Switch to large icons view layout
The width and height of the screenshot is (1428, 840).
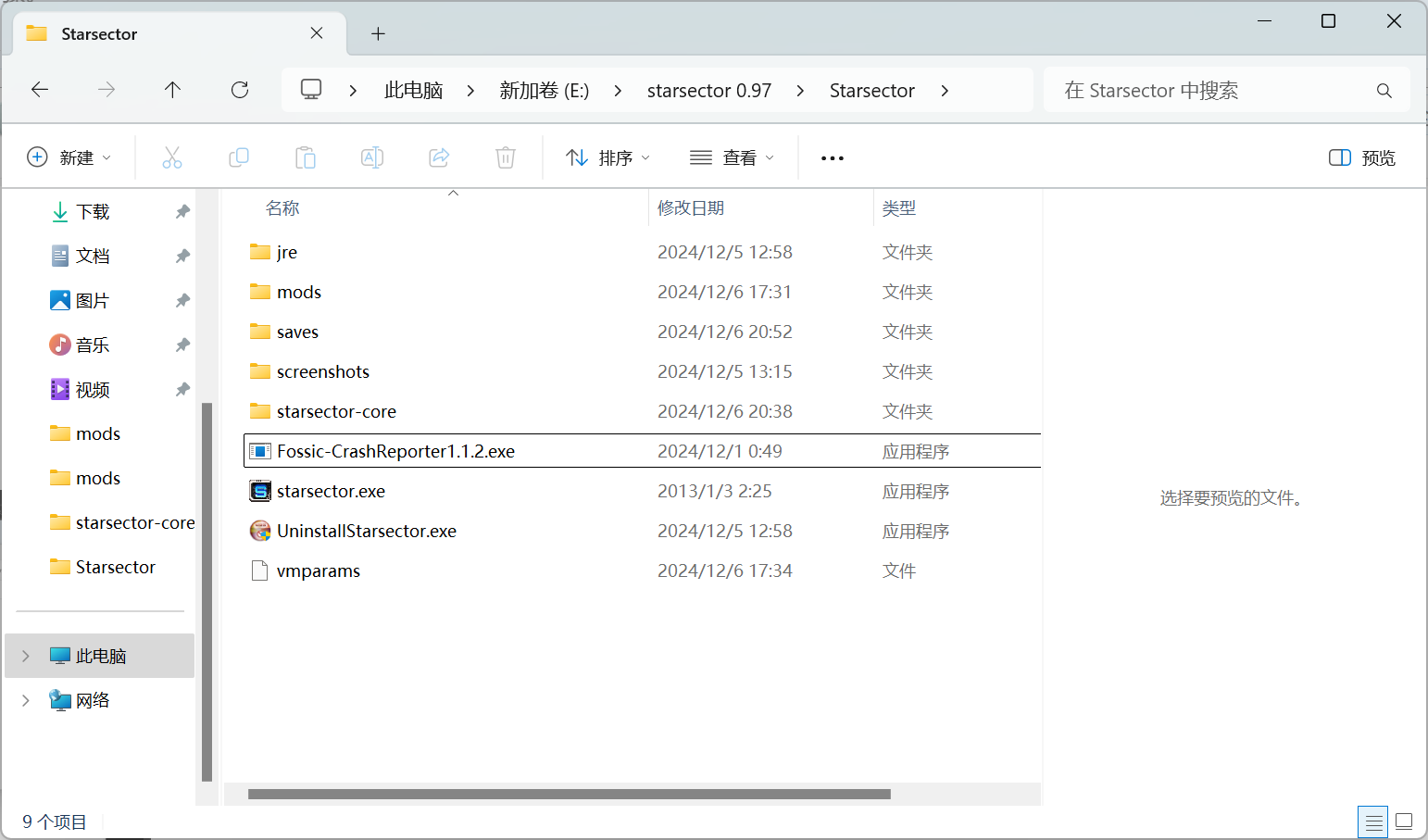pyautogui.click(x=1404, y=821)
